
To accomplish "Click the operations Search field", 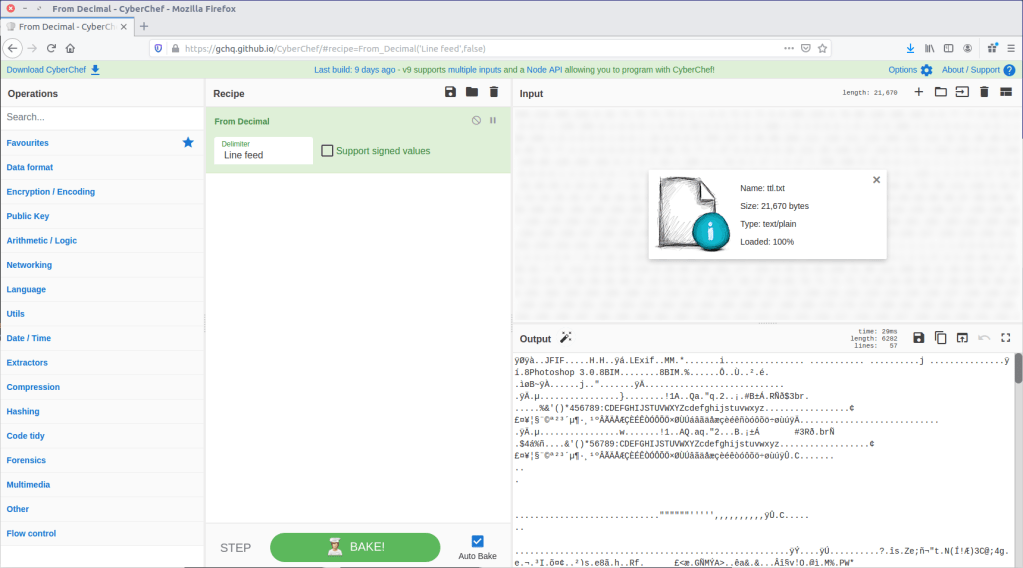I will tap(100, 117).
